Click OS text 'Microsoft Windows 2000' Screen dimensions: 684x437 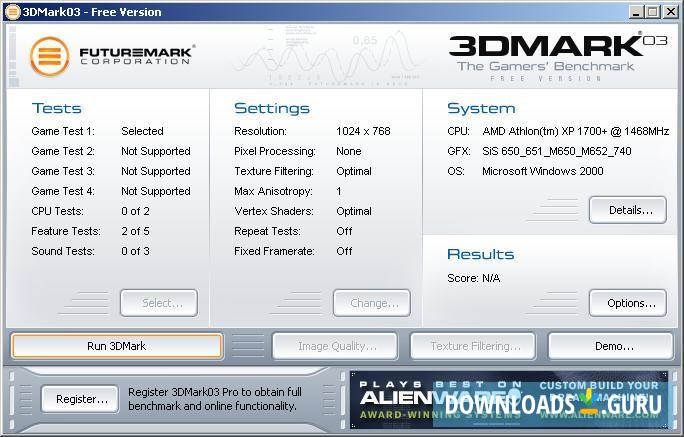tap(543, 171)
